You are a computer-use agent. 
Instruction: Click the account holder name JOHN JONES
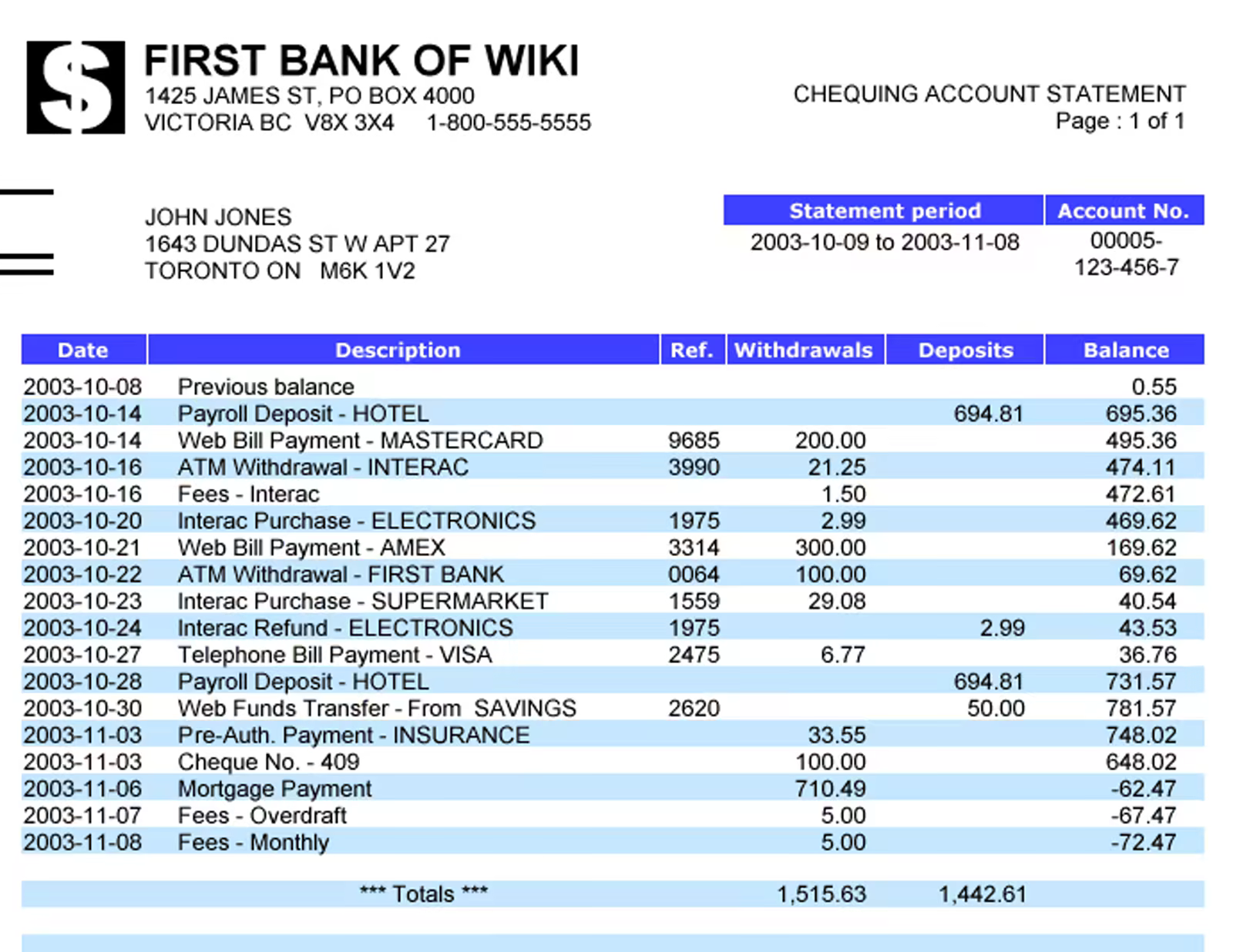(219, 216)
